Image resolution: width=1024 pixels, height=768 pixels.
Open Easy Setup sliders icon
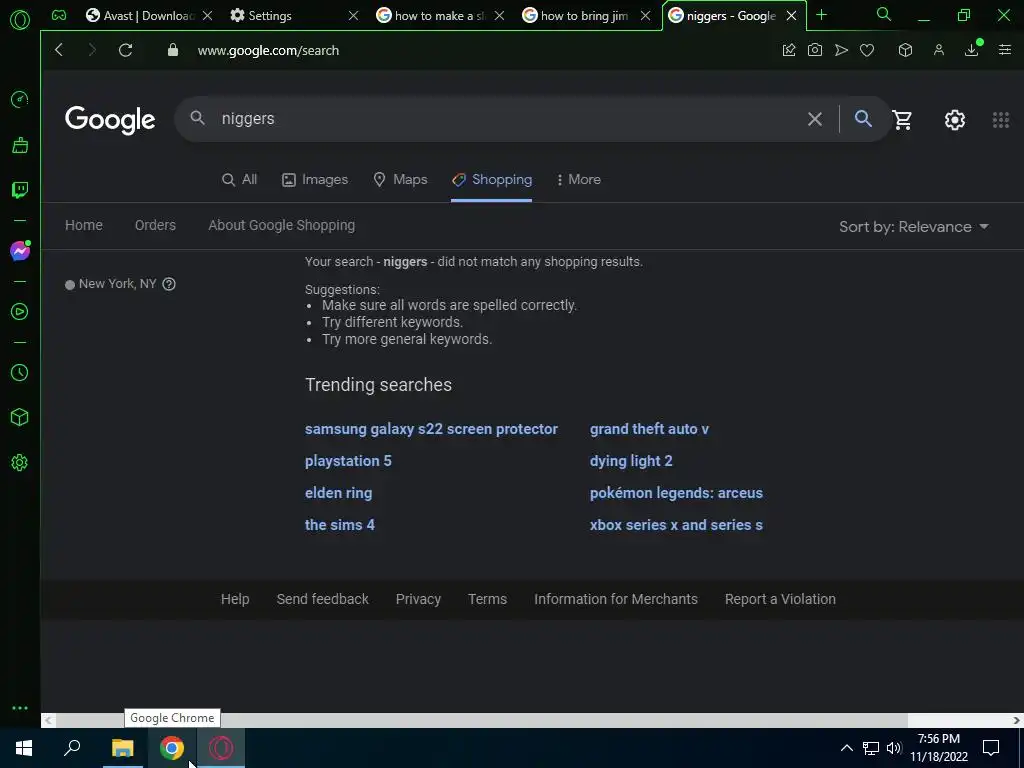1004,50
